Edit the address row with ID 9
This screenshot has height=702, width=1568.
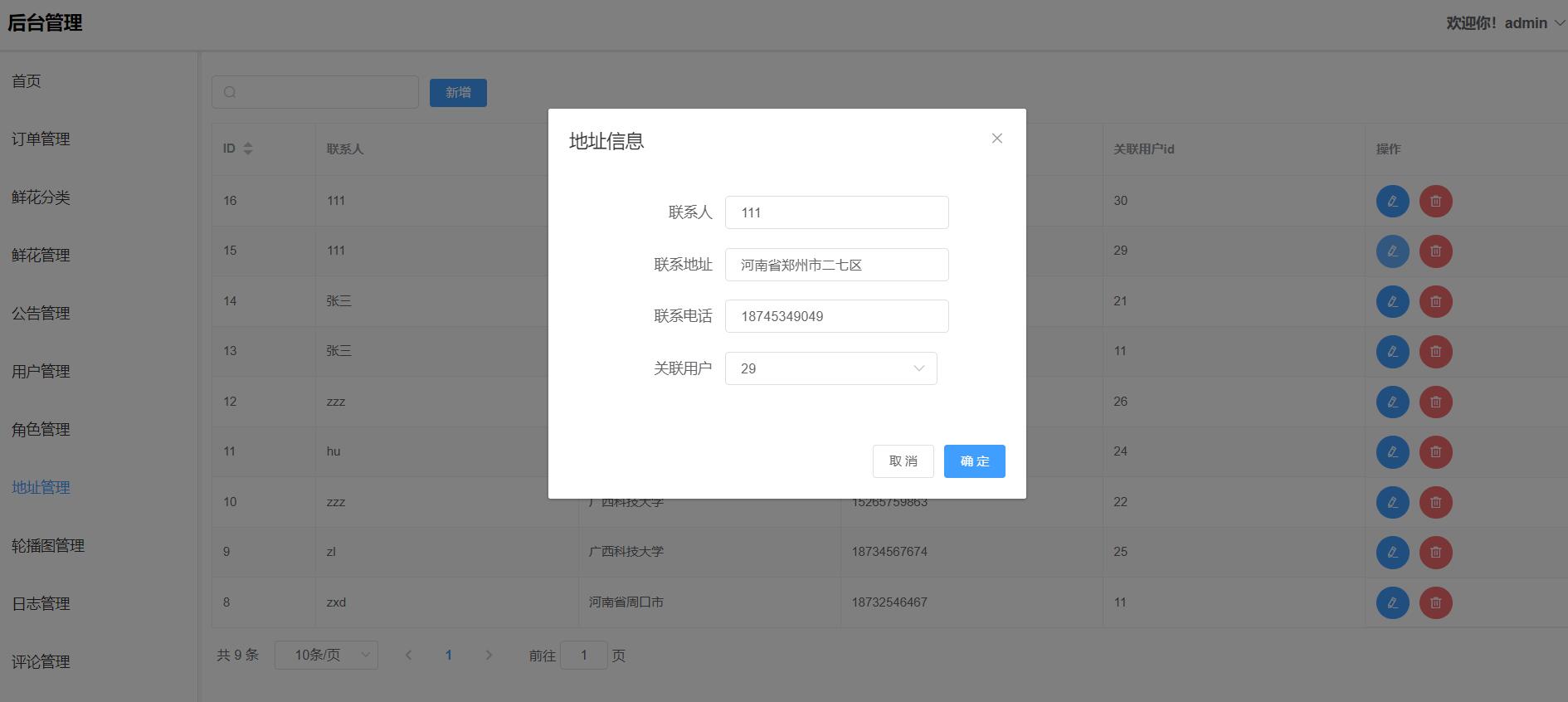[1392, 552]
